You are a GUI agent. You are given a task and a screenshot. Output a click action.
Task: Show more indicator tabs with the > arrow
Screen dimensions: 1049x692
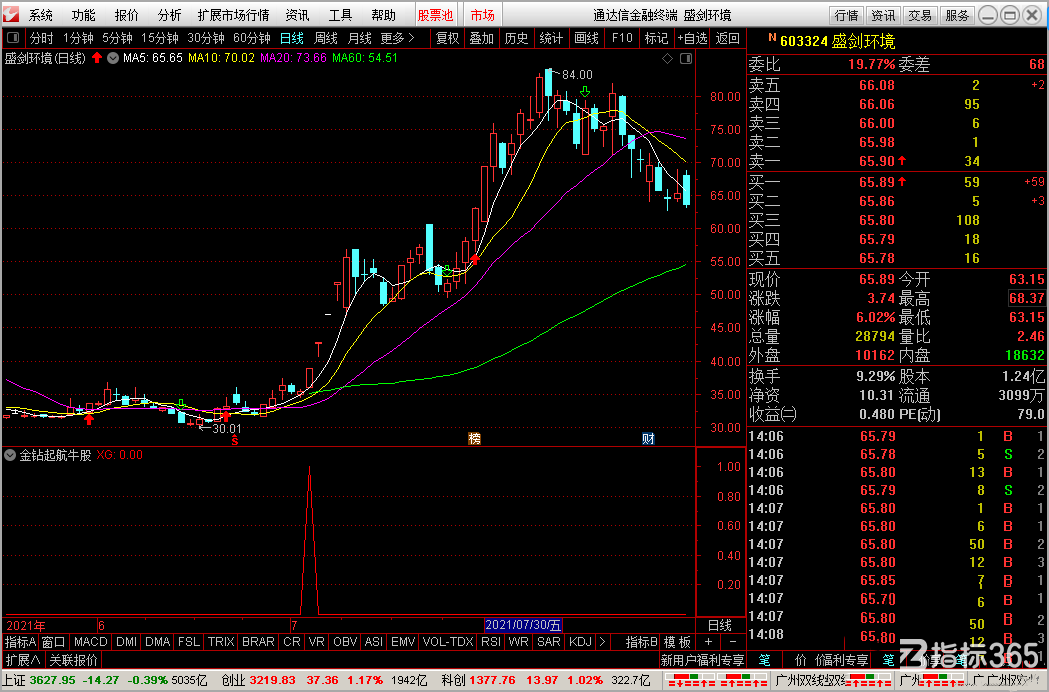[x=602, y=642]
